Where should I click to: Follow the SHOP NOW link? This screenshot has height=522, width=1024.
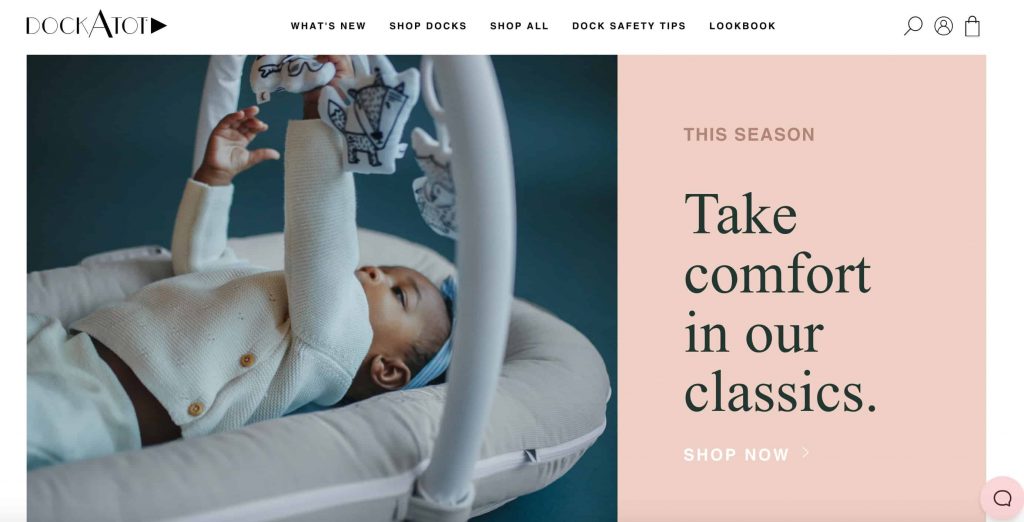pyautogui.click(x=736, y=455)
